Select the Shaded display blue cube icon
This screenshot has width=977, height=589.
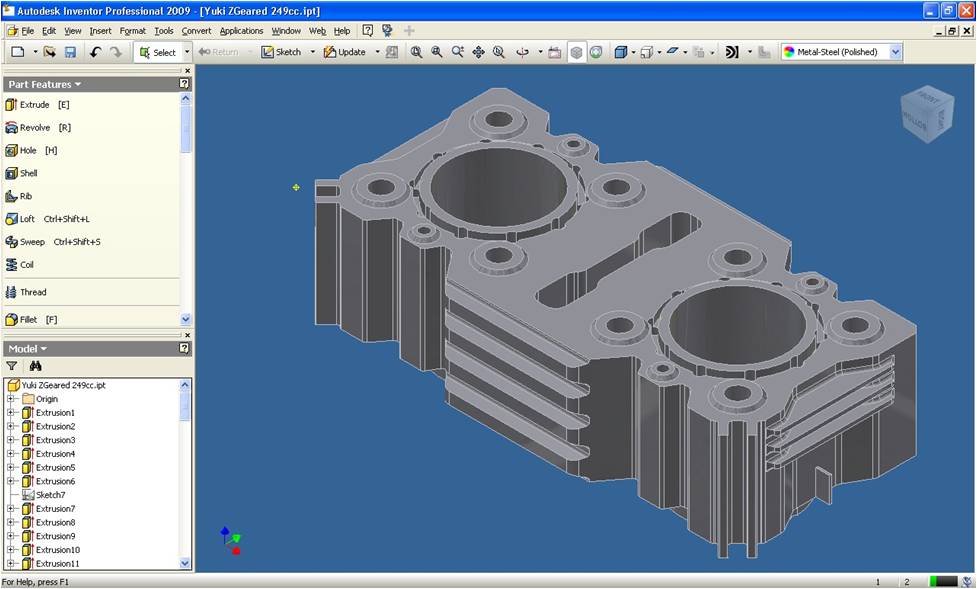pyautogui.click(x=621, y=52)
